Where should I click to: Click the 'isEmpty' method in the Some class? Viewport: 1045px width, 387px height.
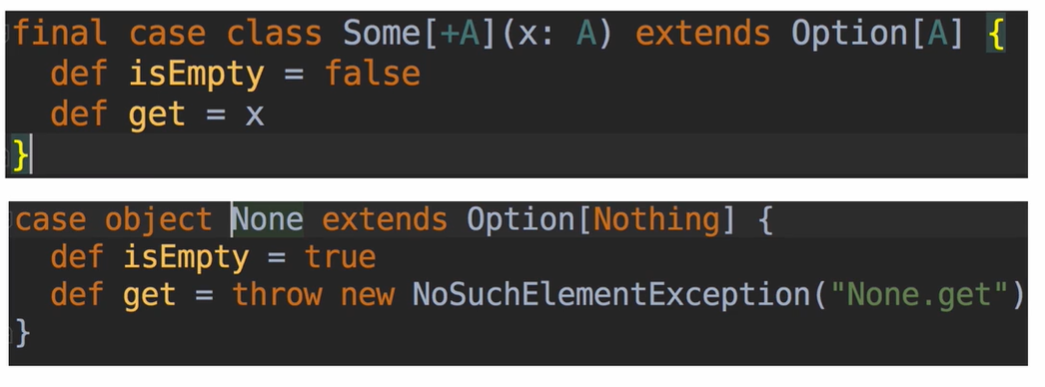197,75
